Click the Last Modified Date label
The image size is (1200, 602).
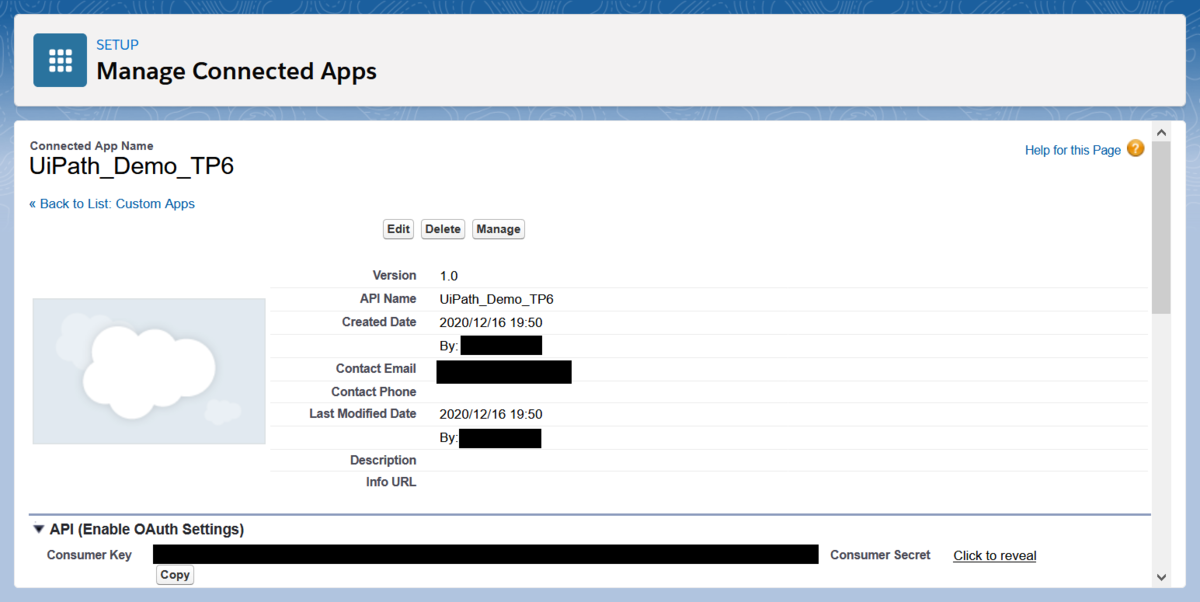click(x=363, y=414)
